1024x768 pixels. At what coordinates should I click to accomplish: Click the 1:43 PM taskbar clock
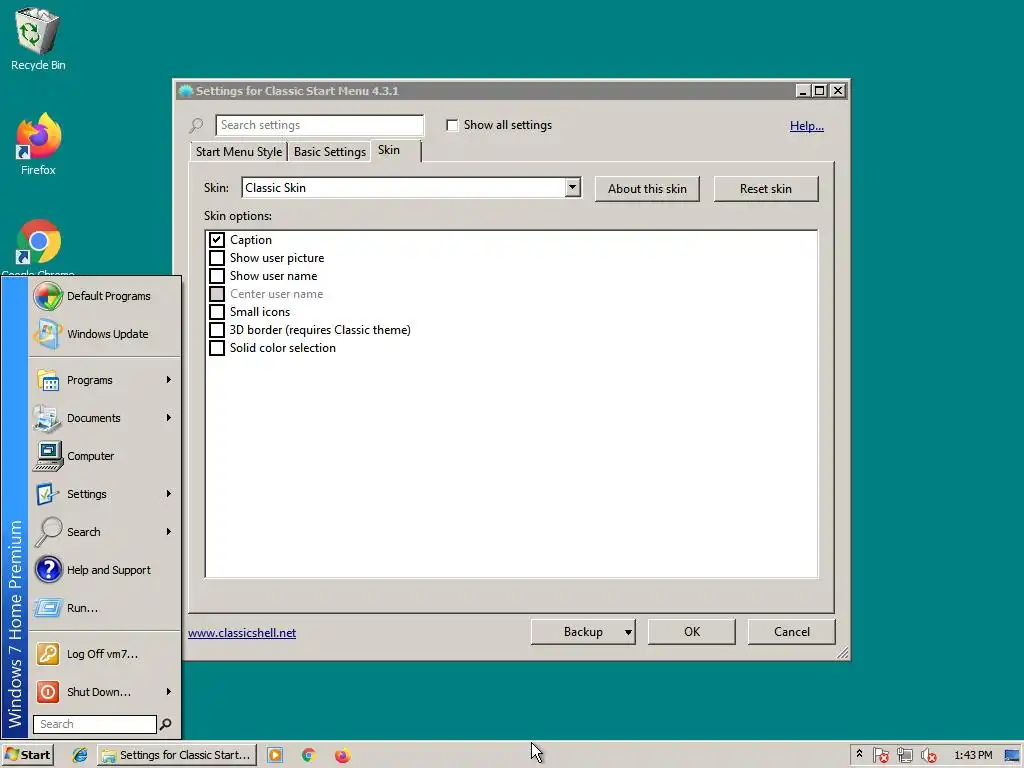point(972,755)
